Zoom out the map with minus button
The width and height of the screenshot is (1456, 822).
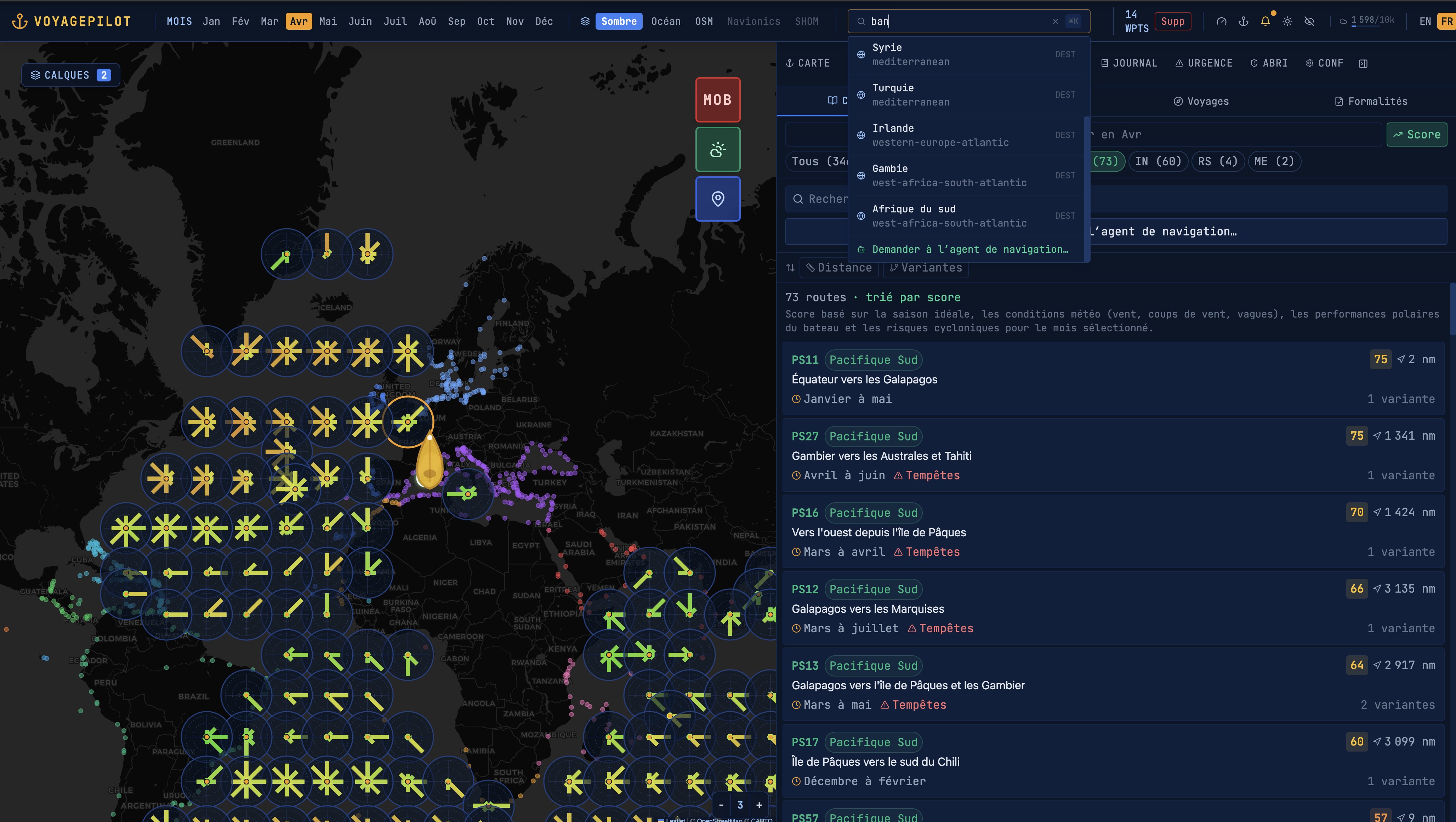721,805
